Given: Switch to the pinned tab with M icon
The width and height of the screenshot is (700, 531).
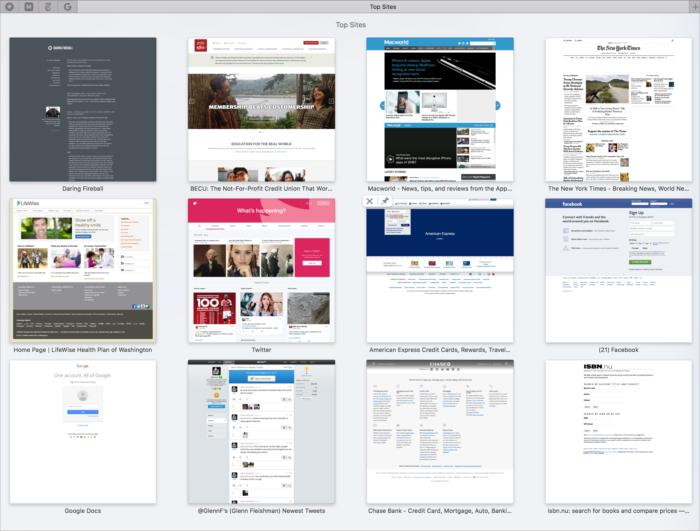Looking at the screenshot, I should (x=28, y=6).
